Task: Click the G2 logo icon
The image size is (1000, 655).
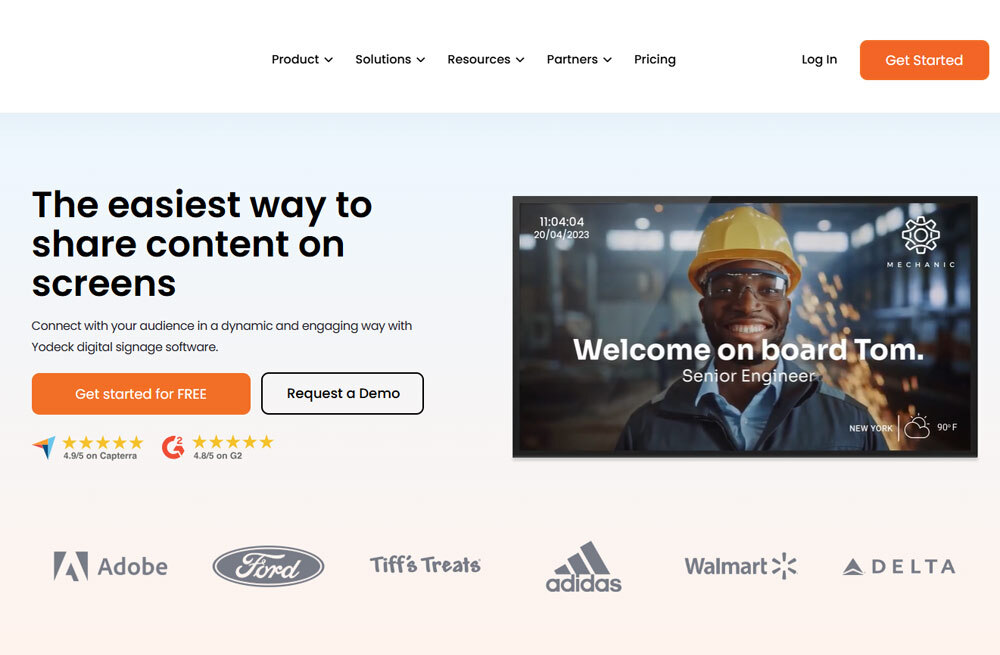Action: tap(173, 448)
